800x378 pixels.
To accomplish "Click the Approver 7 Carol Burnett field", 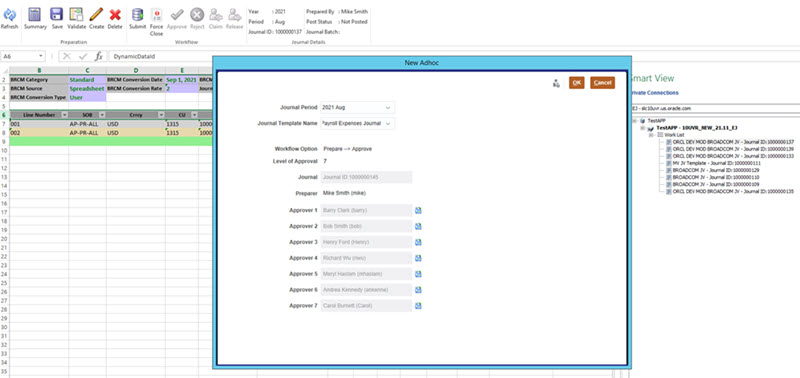I will (x=366, y=306).
